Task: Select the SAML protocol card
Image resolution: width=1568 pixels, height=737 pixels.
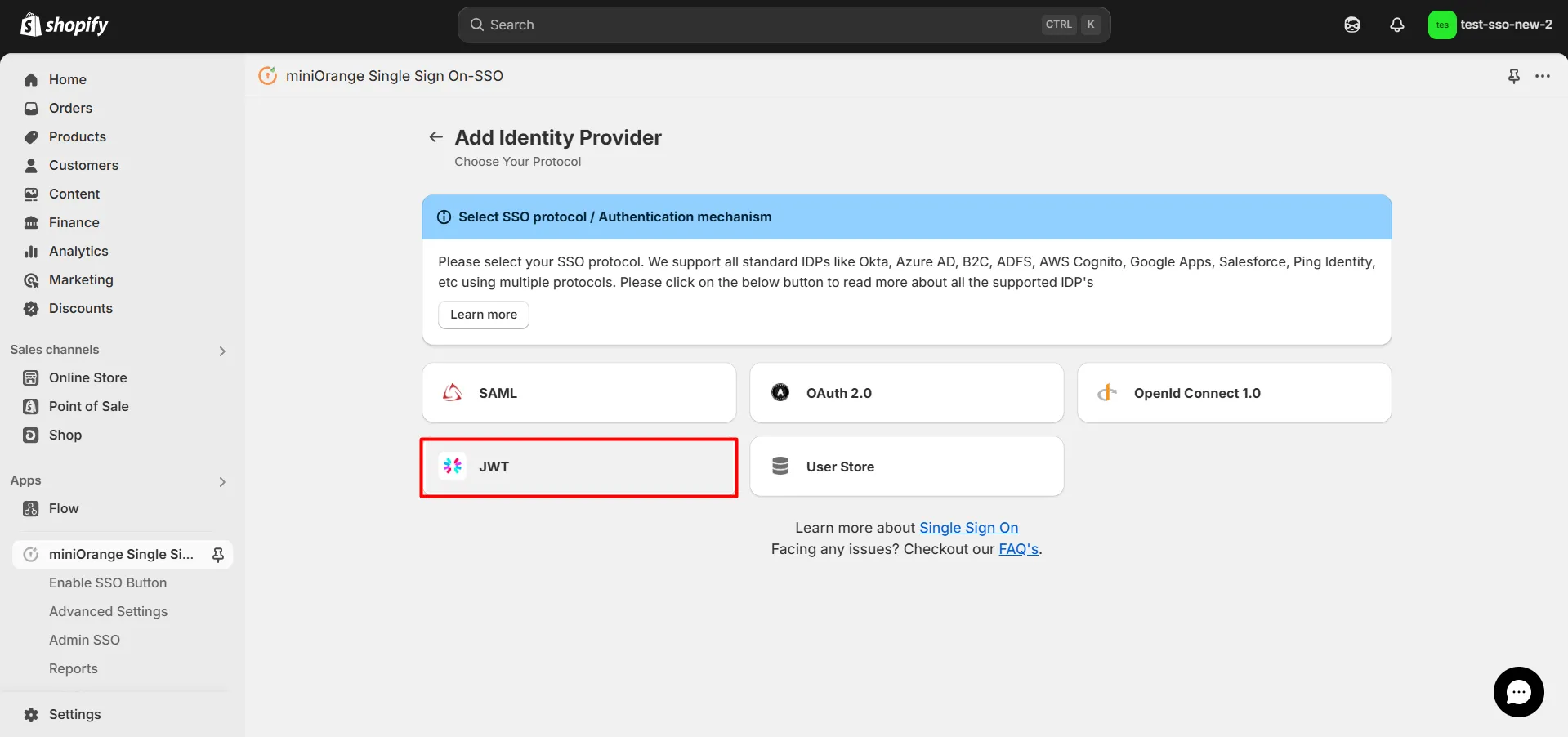Action: click(579, 393)
